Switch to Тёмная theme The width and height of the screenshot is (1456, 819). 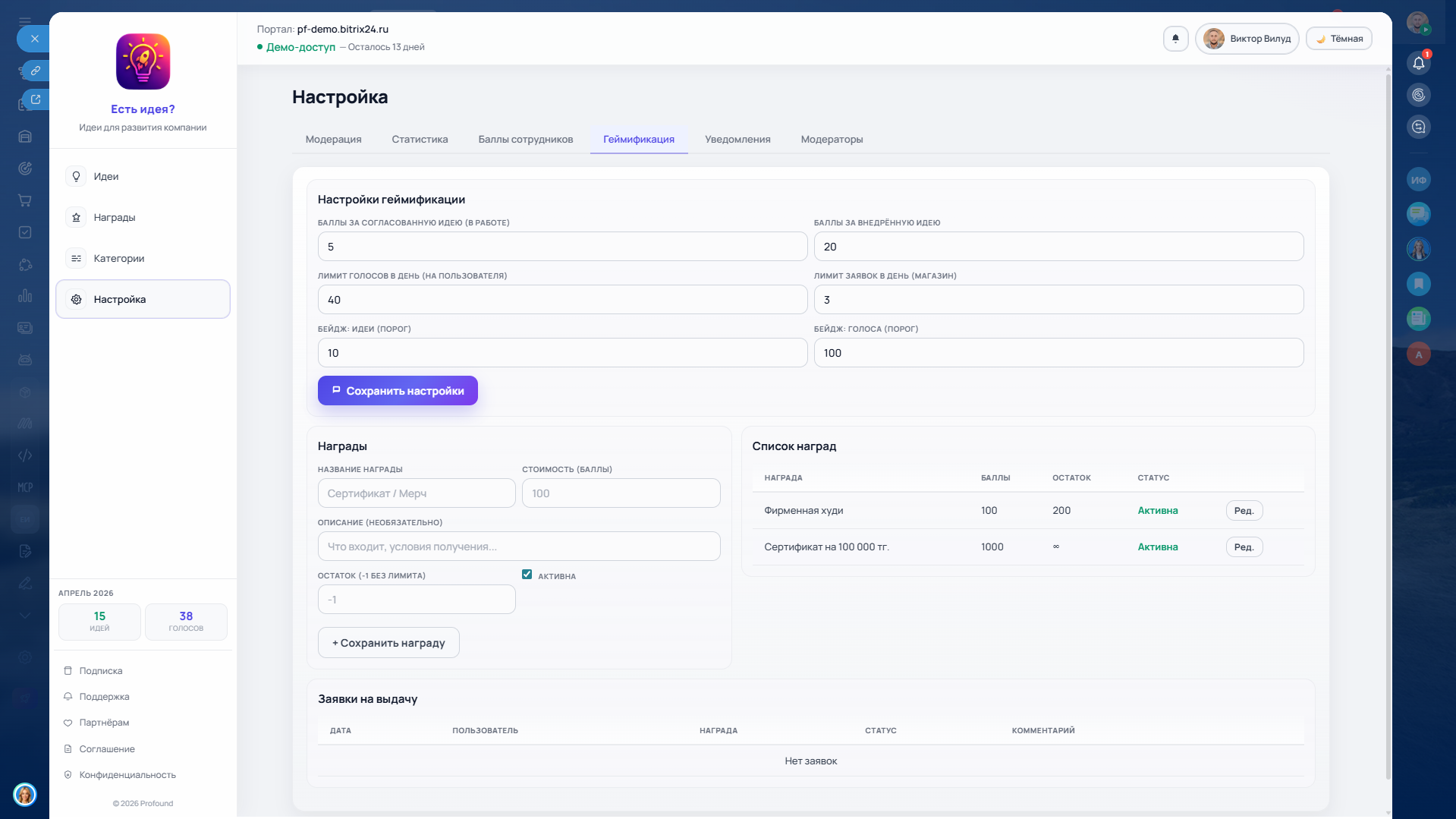[x=1338, y=39]
